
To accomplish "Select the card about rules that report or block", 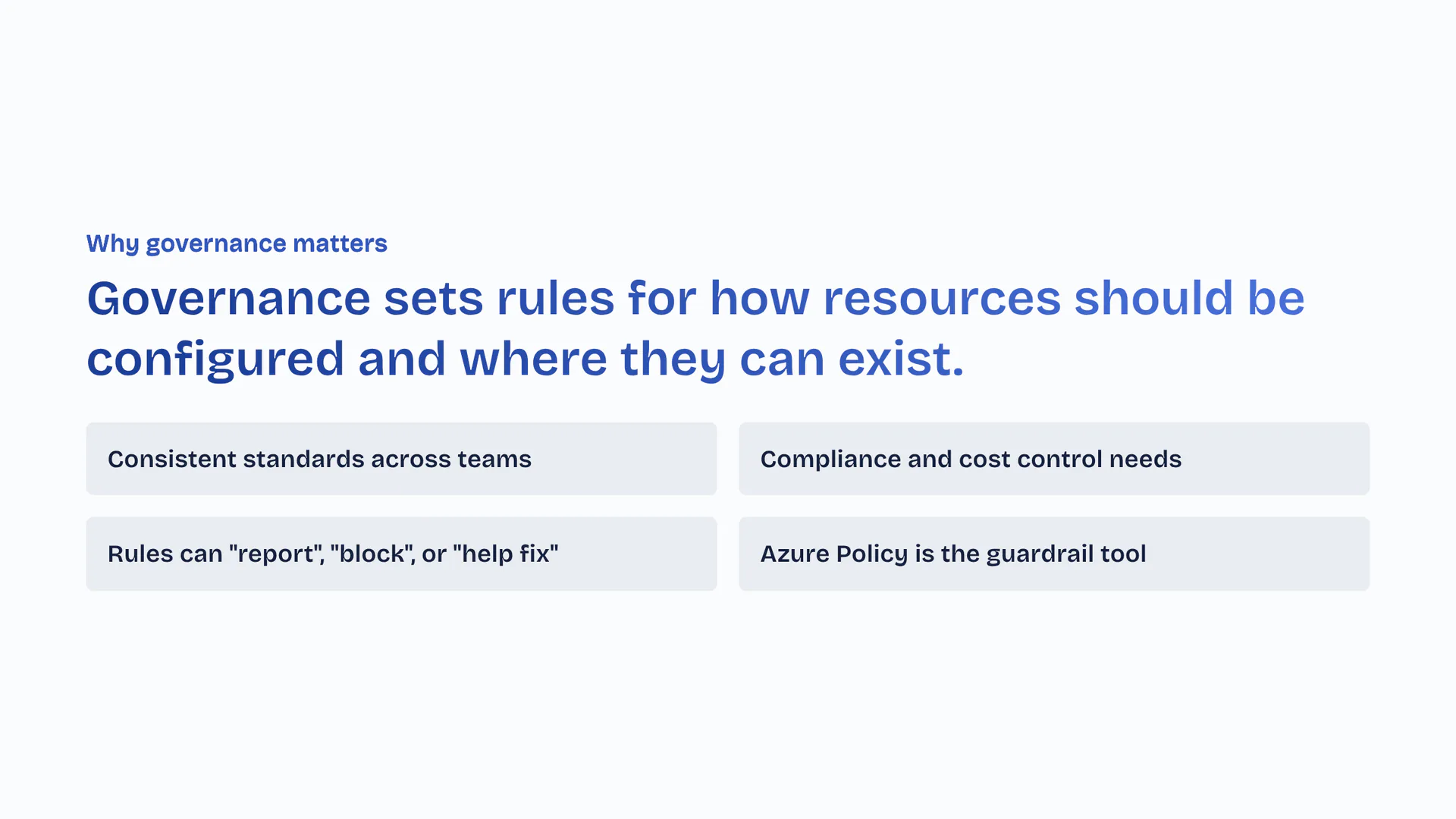I will coord(401,554).
